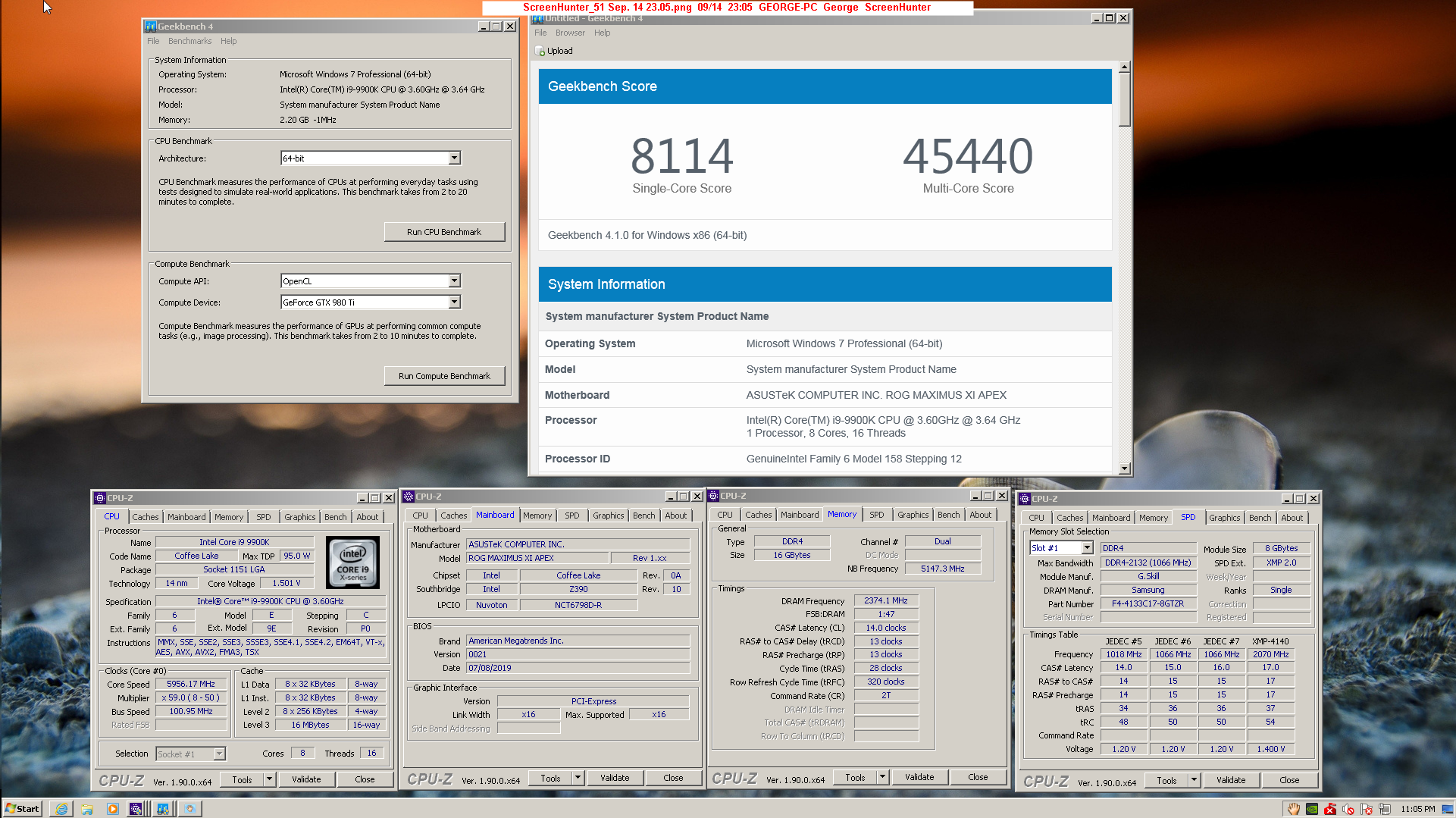Viewport: 1456px width, 818px height.
Task: Click the SPD window's CPU-Z title icon
Action: click(1025, 499)
